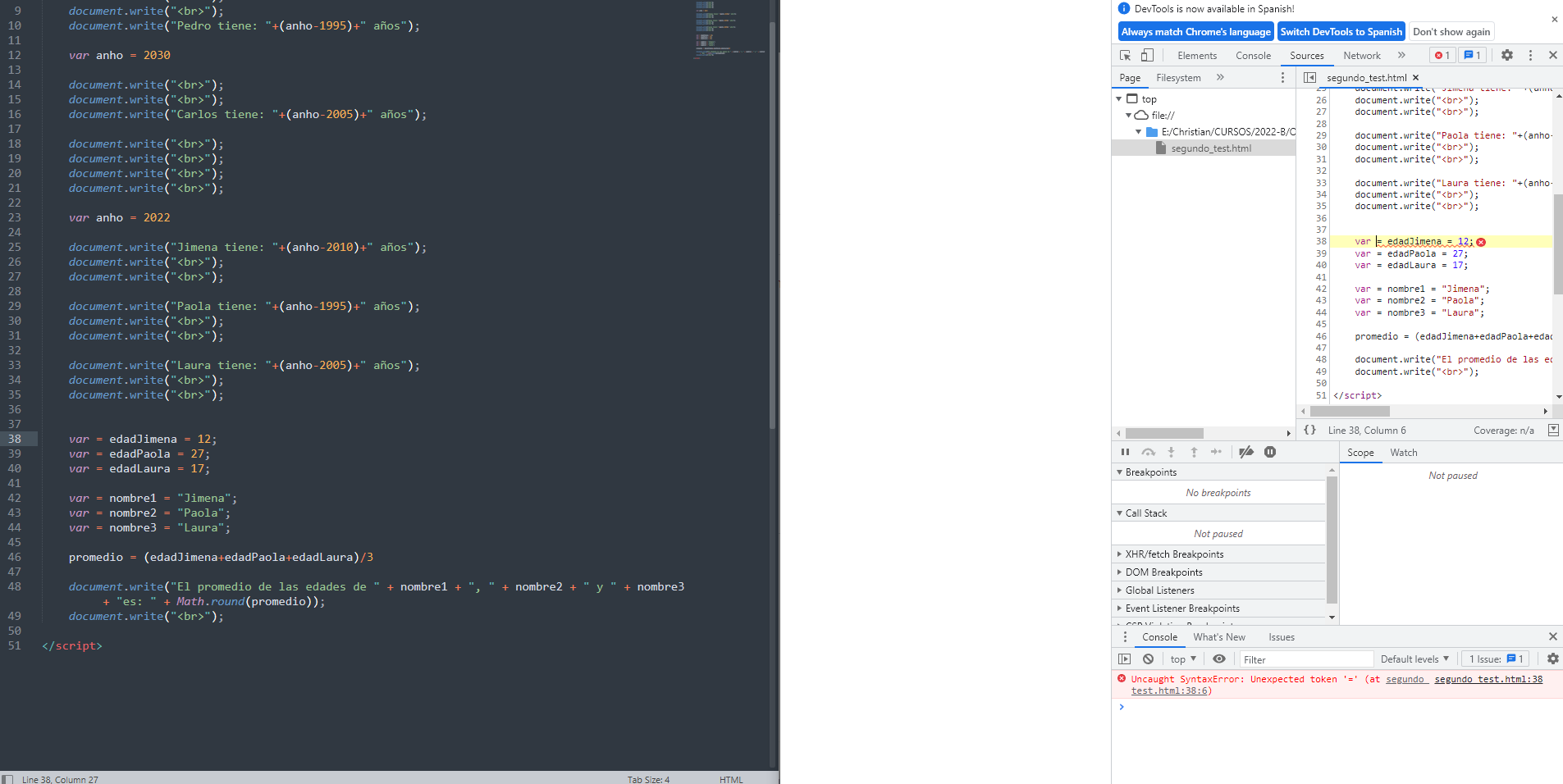Click the show-coverage panel icon beside Coverage
Viewport: 1563px width, 784px height.
[1553, 430]
